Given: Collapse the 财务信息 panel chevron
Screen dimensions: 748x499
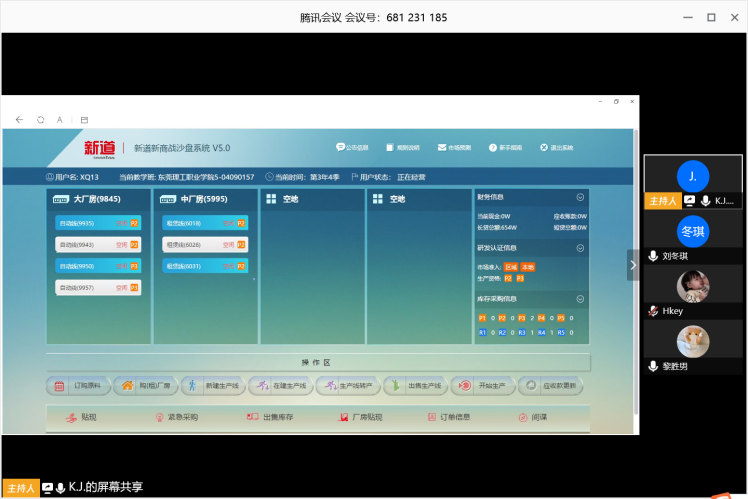Looking at the screenshot, I should click(x=580, y=197).
